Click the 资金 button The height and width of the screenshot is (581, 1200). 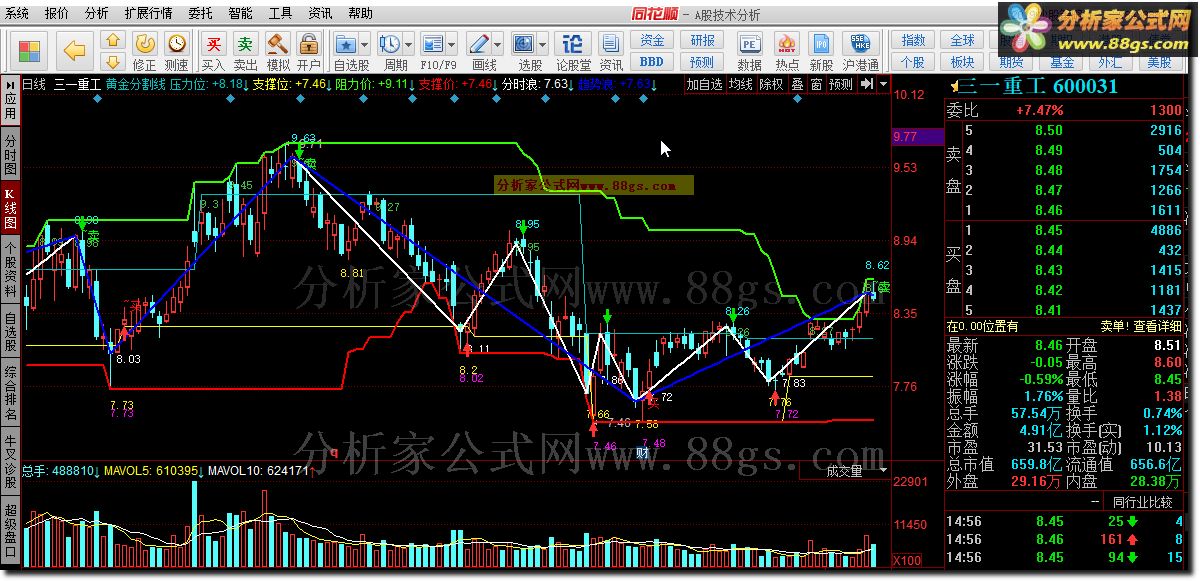tap(652, 41)
